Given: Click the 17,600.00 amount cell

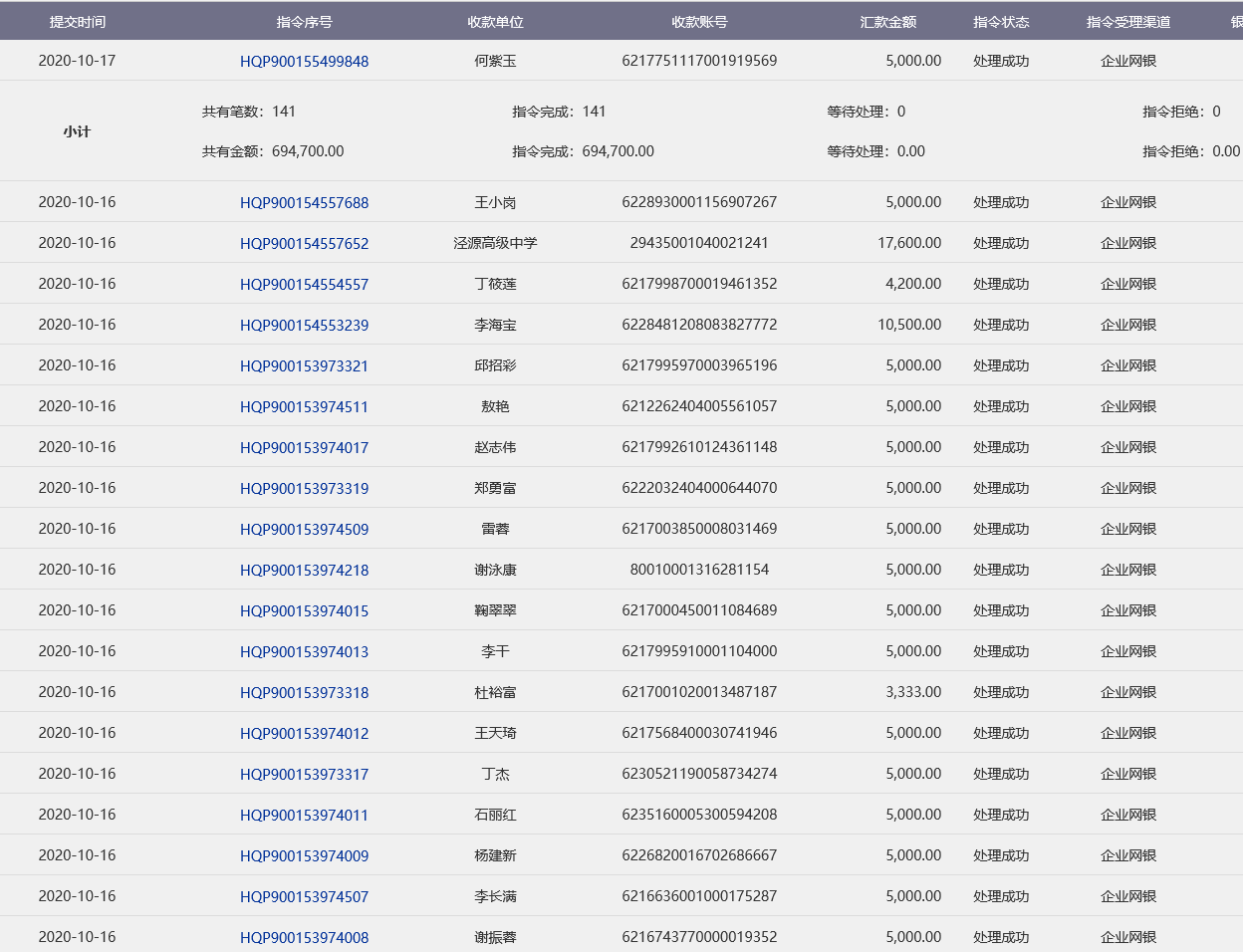Looking at the screenshot, I should (x=909, y=243).
